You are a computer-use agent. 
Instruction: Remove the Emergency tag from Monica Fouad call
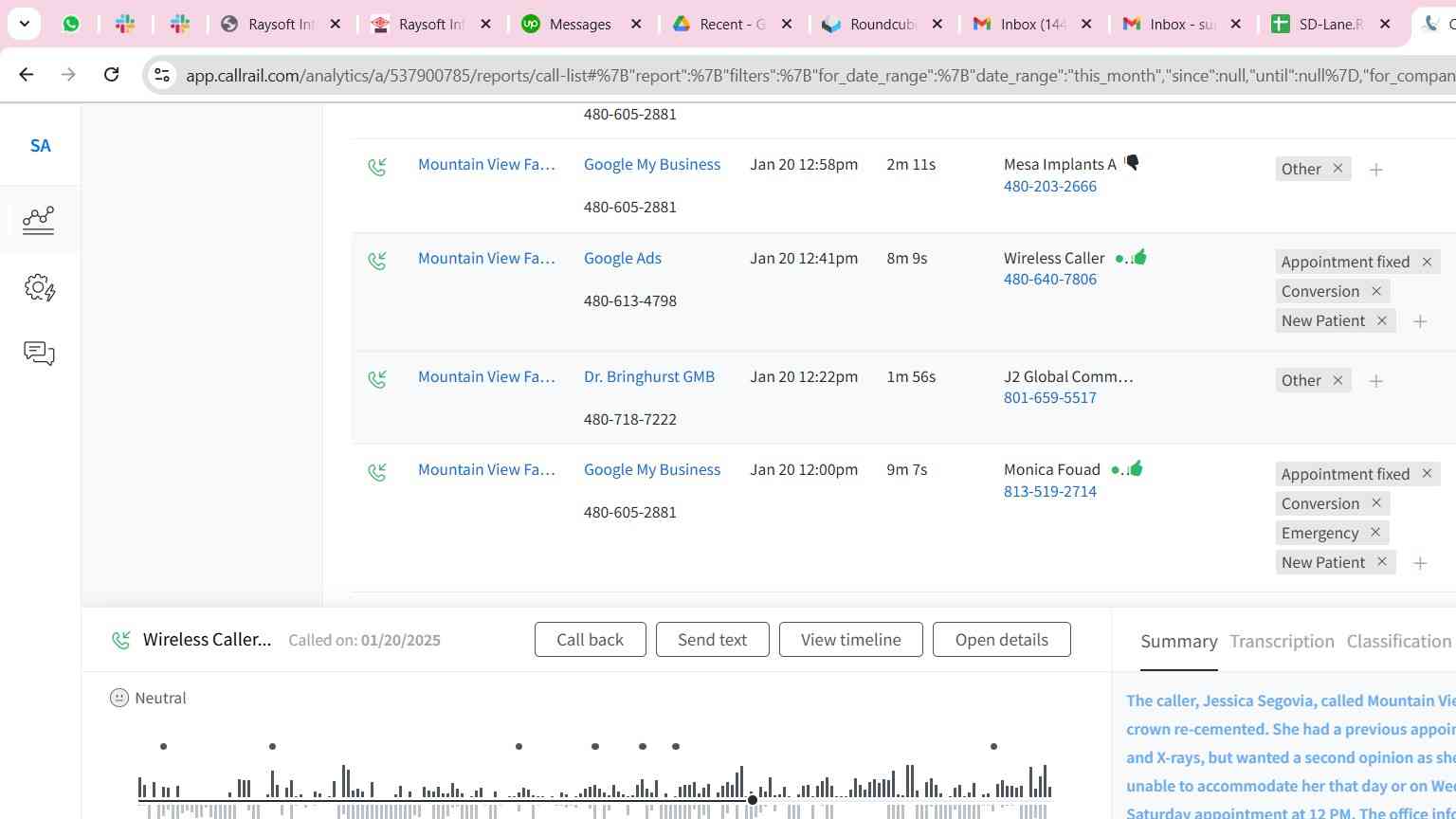pos(1374,533)
